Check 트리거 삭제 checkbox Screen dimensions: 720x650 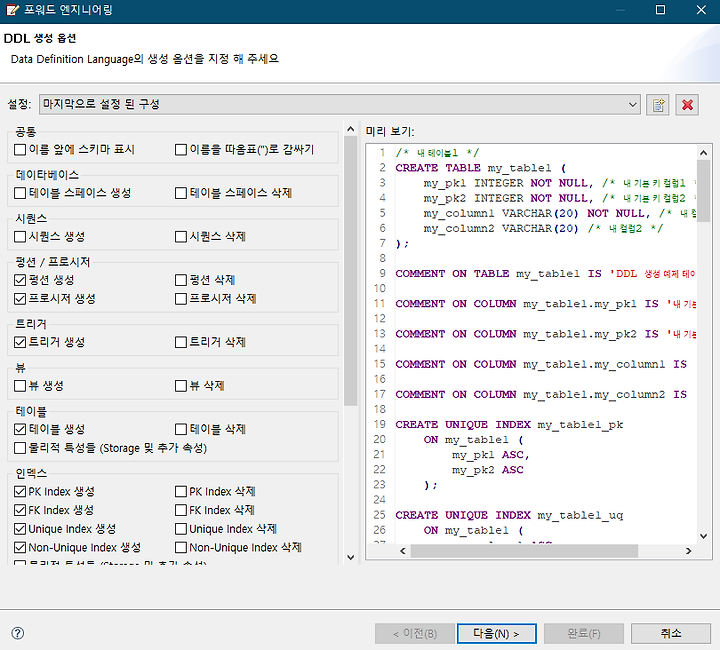point(181,342)
